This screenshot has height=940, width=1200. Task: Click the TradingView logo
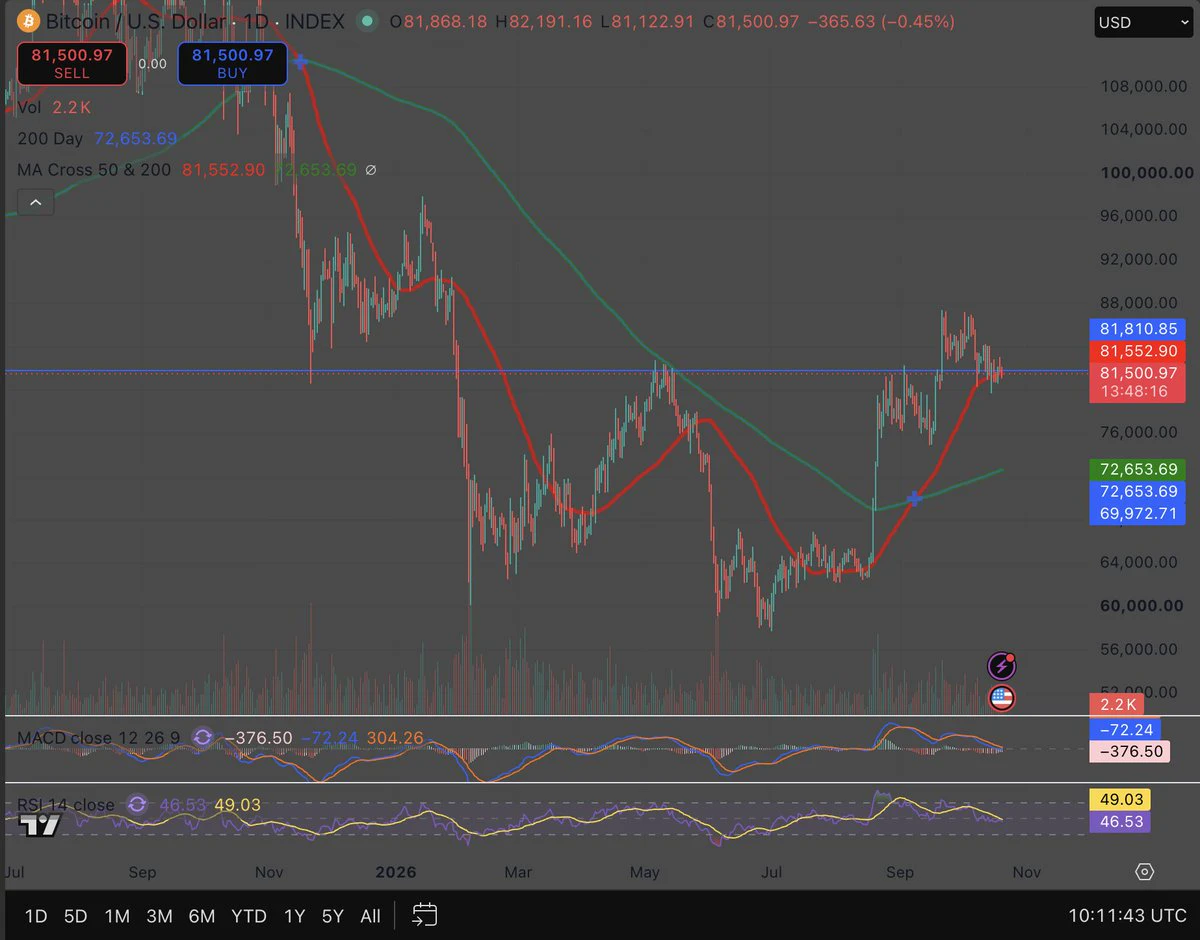pyautogui.click(x=40, y=825)
